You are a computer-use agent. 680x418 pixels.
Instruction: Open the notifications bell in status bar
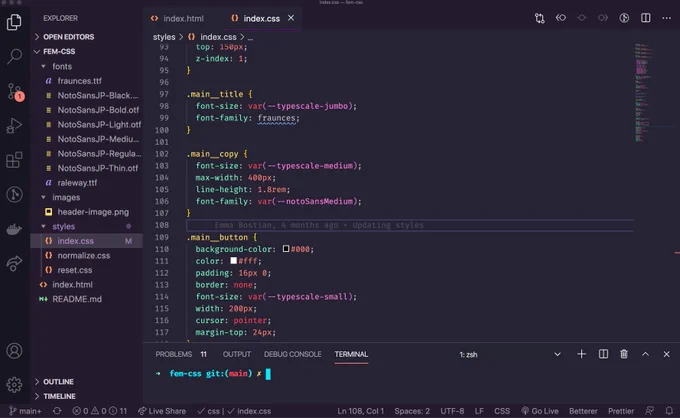click(669, 411)
